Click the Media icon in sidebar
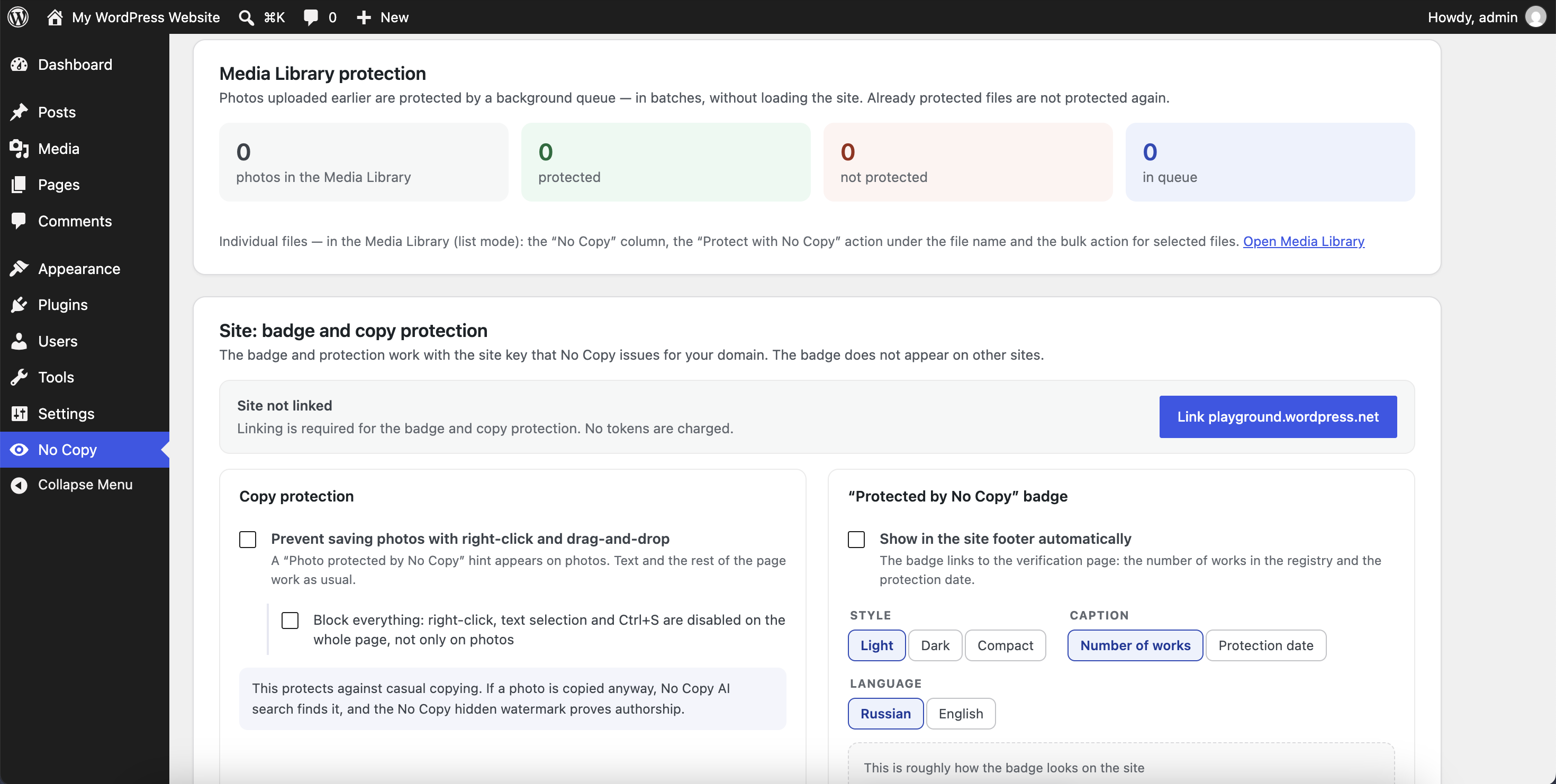 point(20,149)
